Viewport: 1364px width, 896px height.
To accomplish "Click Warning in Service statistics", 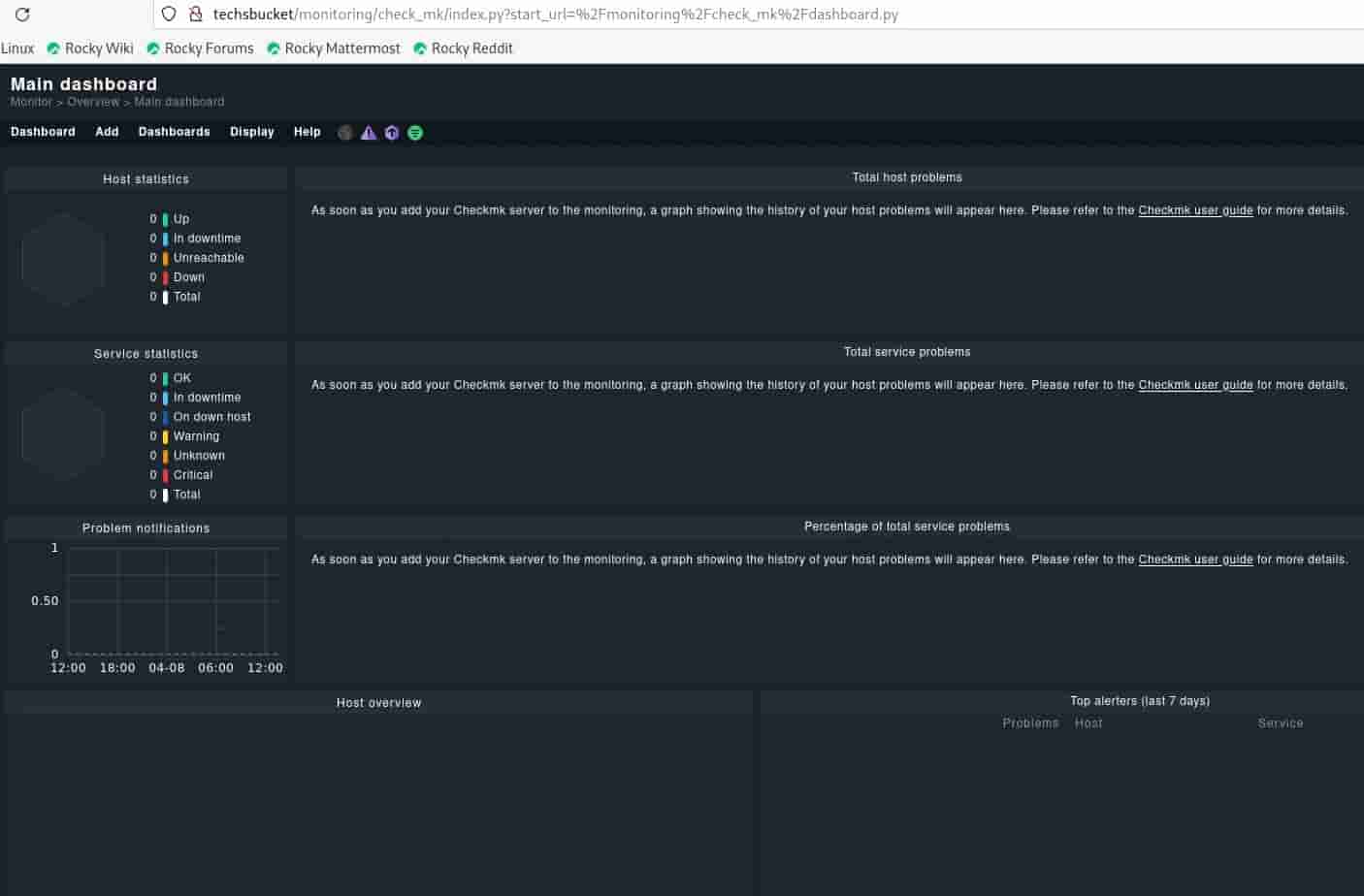I will pyautogui.click(x=196, y=436).
